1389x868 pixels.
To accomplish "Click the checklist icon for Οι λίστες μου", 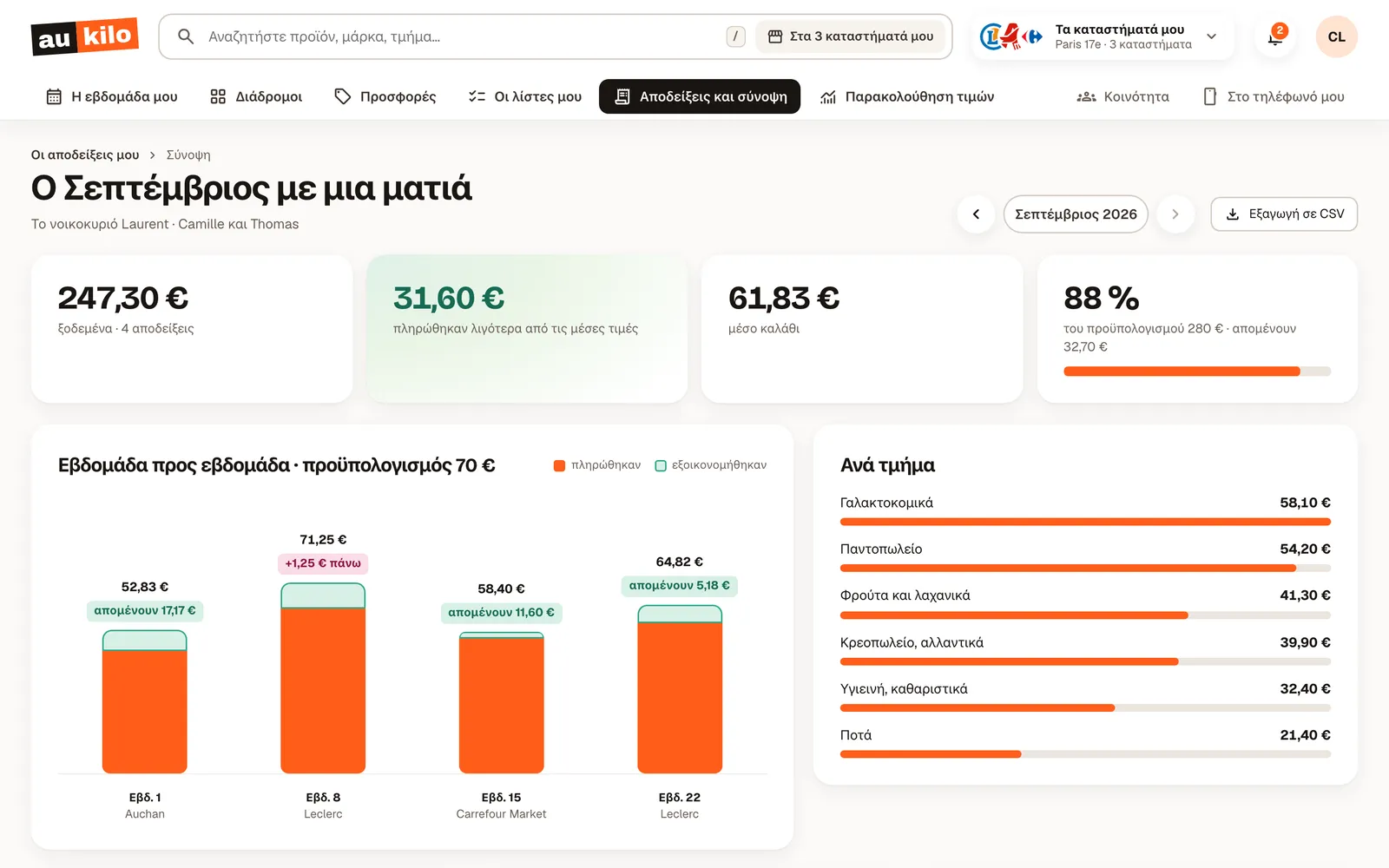I will (x=477, y=96).
